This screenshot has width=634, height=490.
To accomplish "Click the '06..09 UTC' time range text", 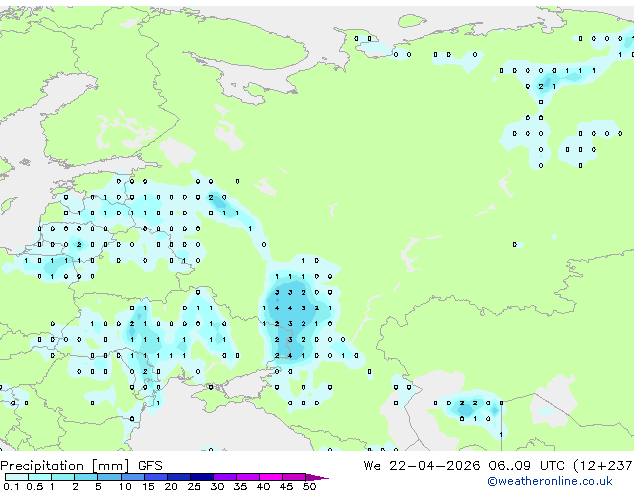I will [x=526, y=466].
